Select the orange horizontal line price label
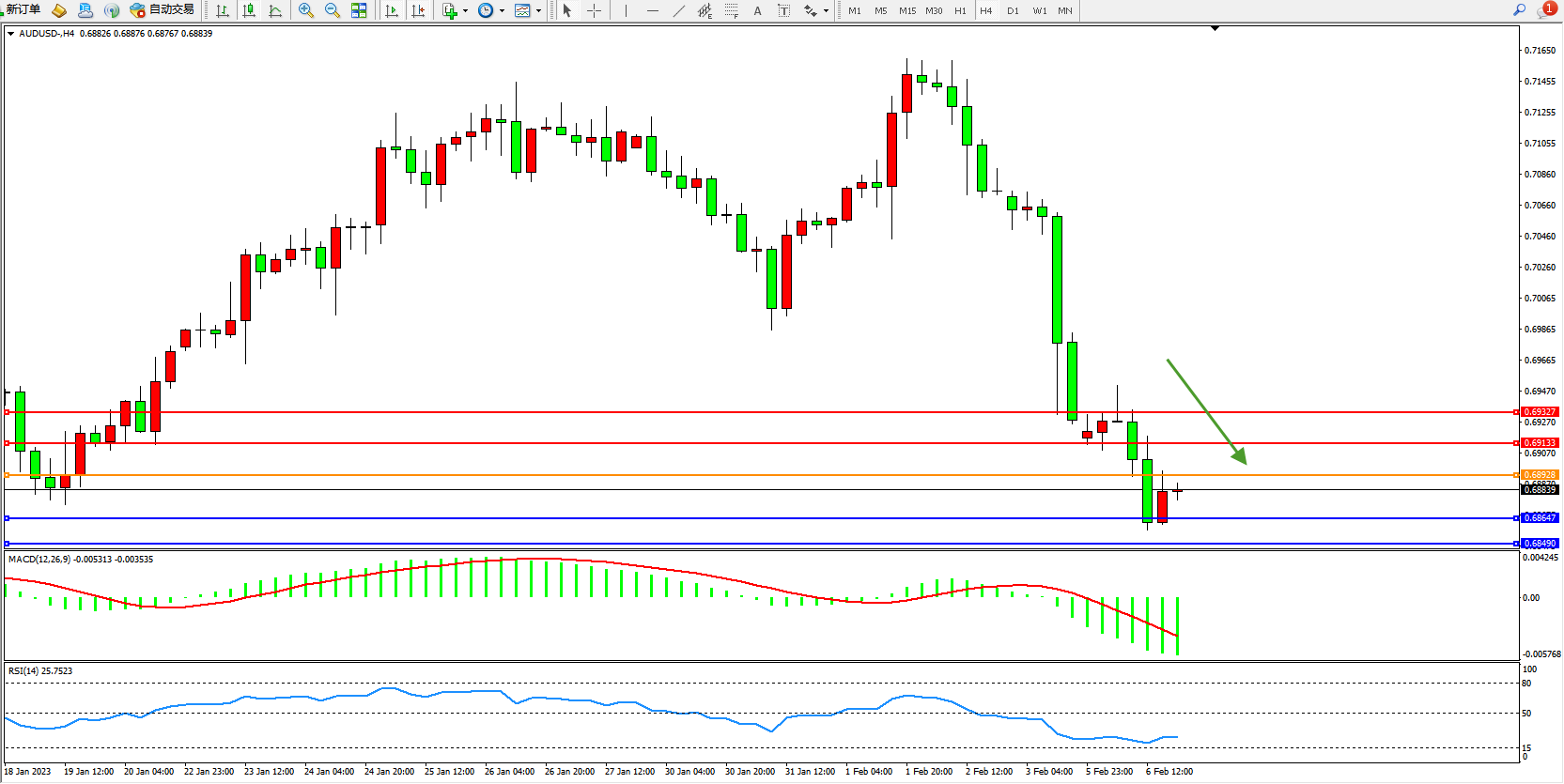The width and height of the screenshot is (1564, 784). coord(1540,475)
